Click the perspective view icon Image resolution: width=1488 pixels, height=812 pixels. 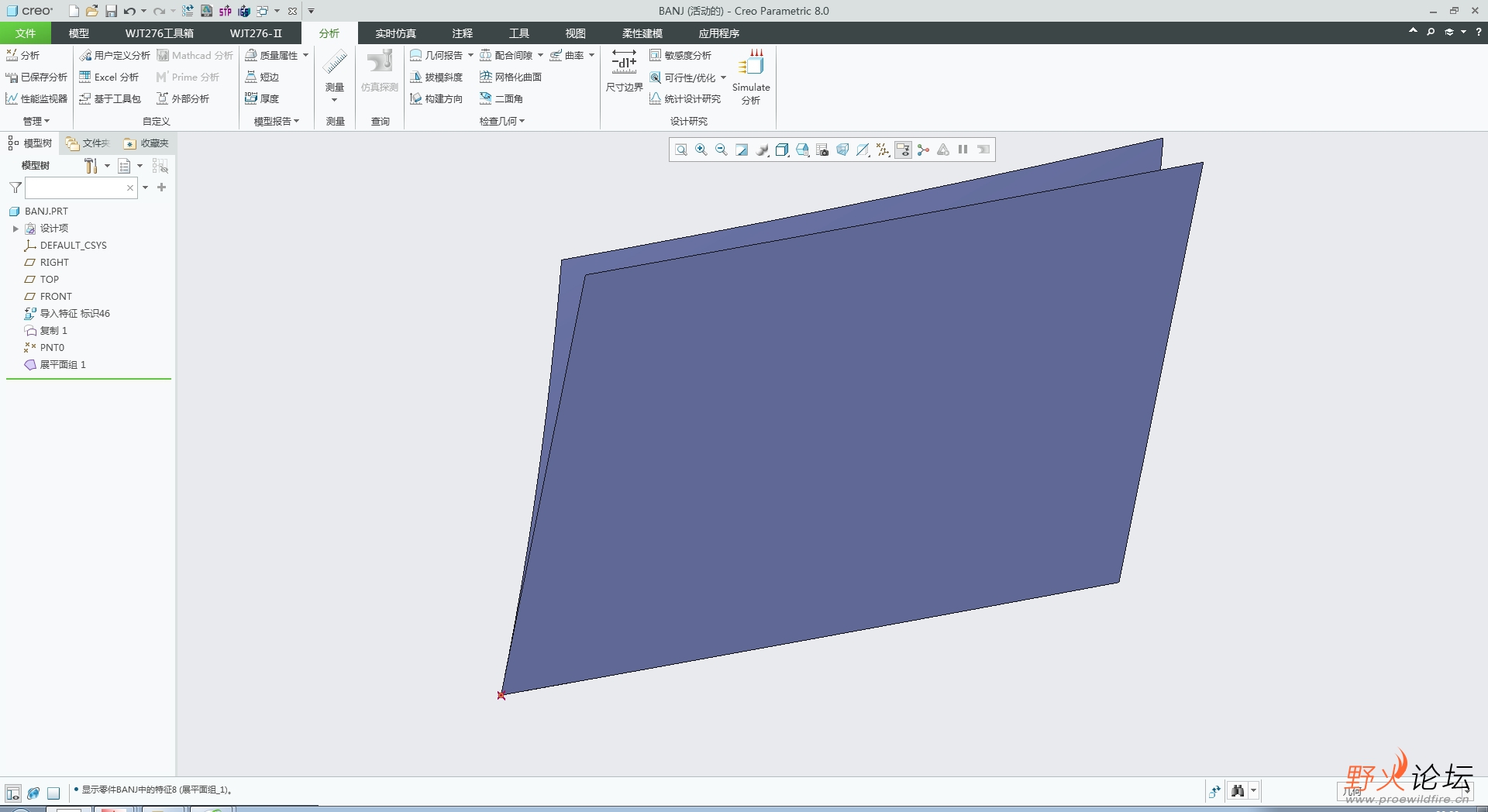pos(842,150)
